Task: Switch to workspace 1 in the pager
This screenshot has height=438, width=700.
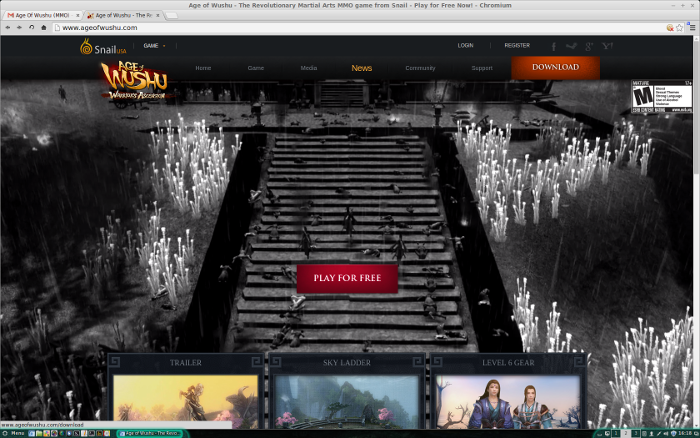Action: tap(616, 434)
